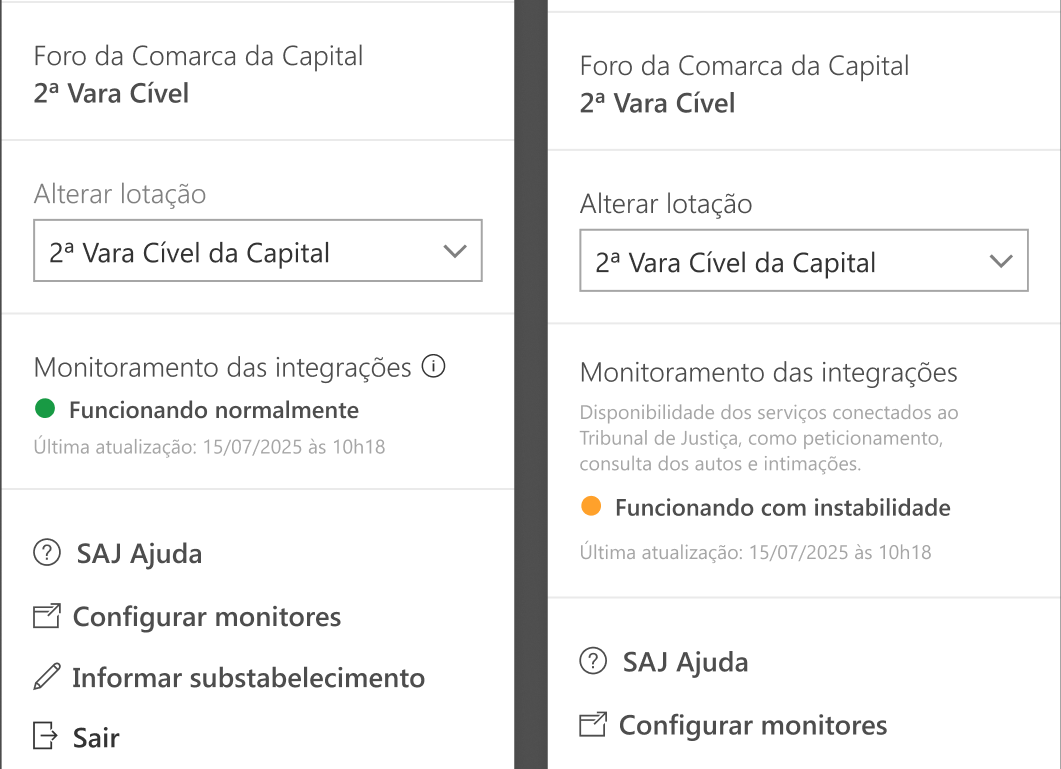Open left 2ª Vara Cível da Capital combo box
1061x769 pixels.
pyautogui.click(x=258, y=250)
